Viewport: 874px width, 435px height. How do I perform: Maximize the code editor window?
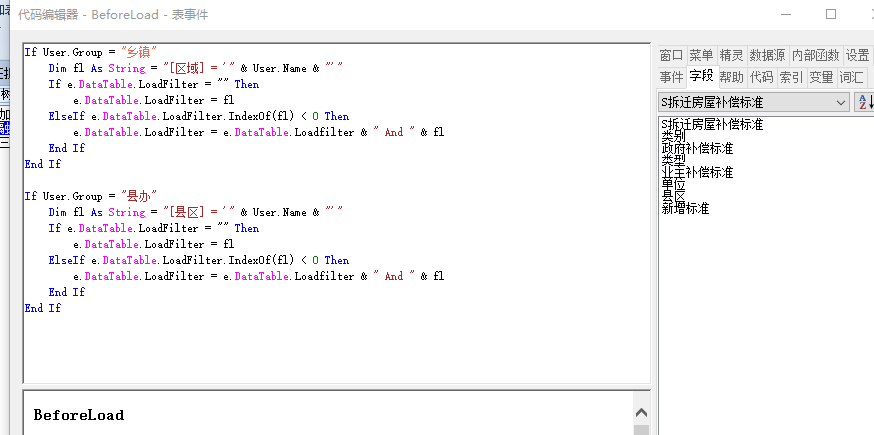coord(830,15)
